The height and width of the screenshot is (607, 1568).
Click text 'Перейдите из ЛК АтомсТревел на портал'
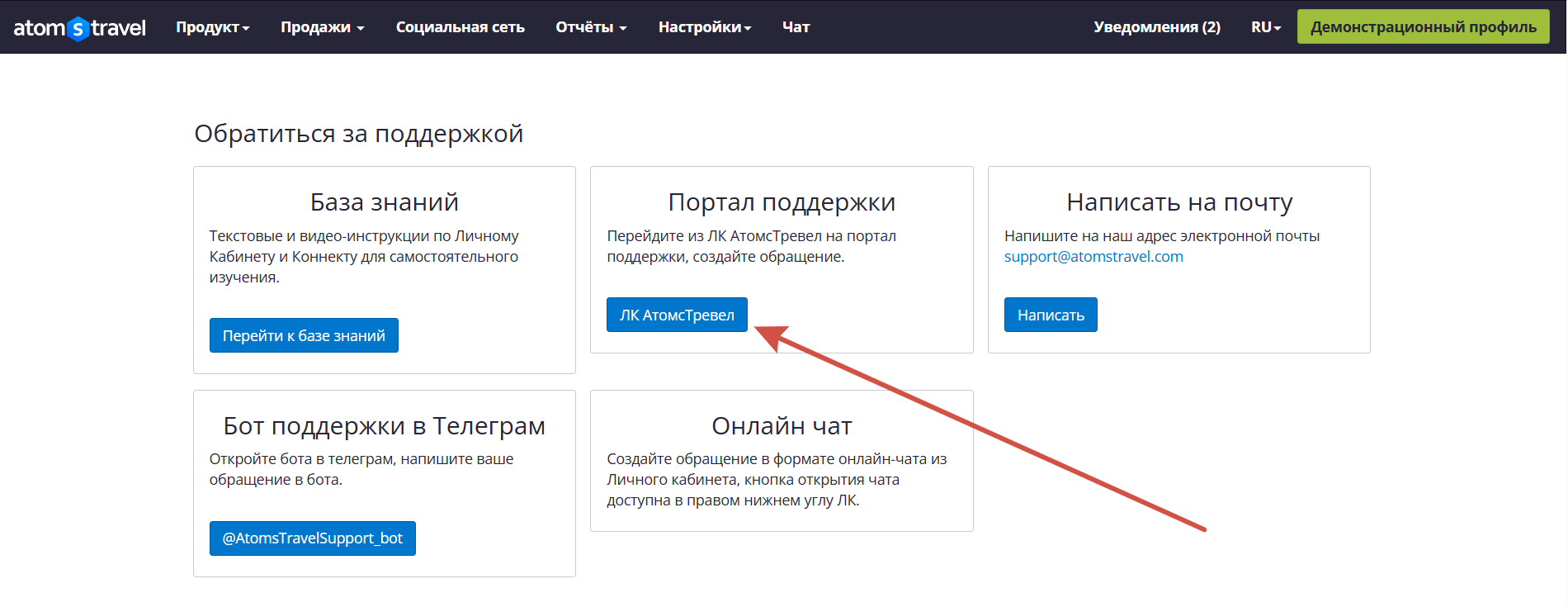tap(752, 236)
